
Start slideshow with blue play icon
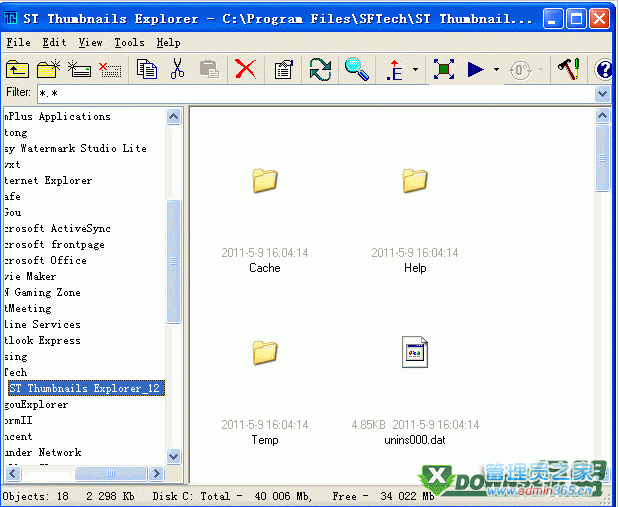[x=475, y=69]
